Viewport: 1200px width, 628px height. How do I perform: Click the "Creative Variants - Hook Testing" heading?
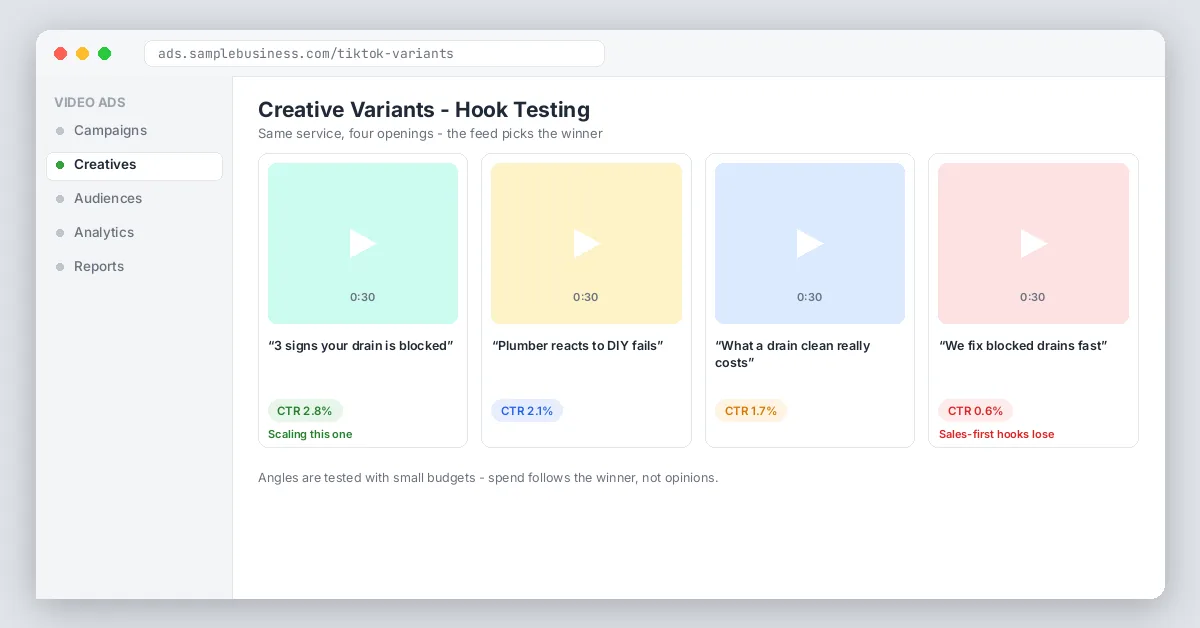(x=424, y=110)
